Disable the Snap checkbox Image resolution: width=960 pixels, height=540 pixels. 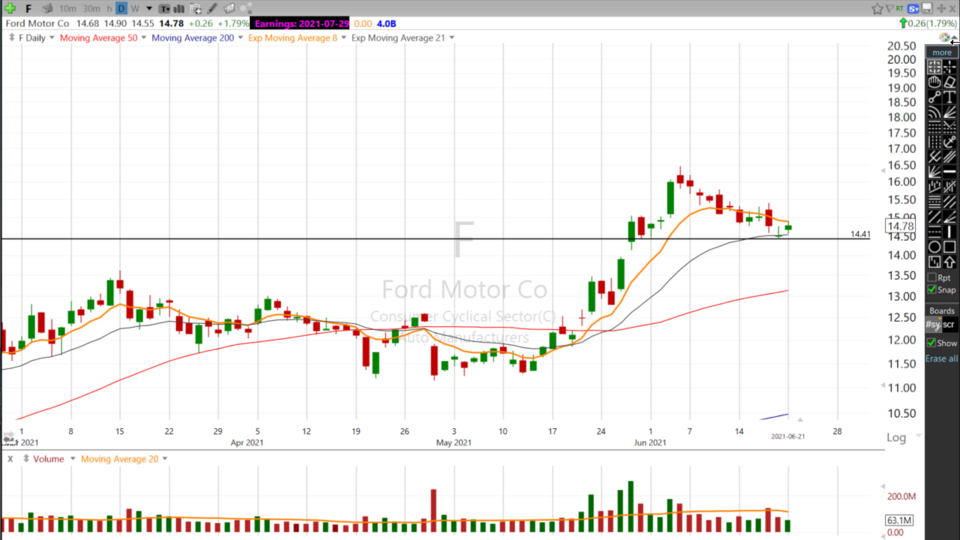tap(932, 290)
